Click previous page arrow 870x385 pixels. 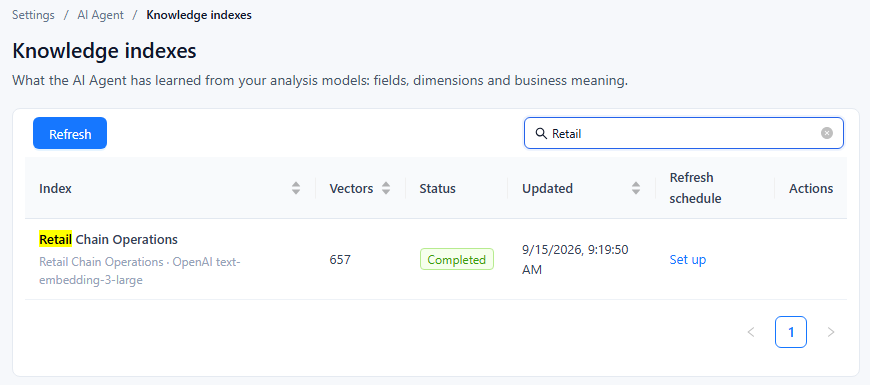[x=751, y=332]
